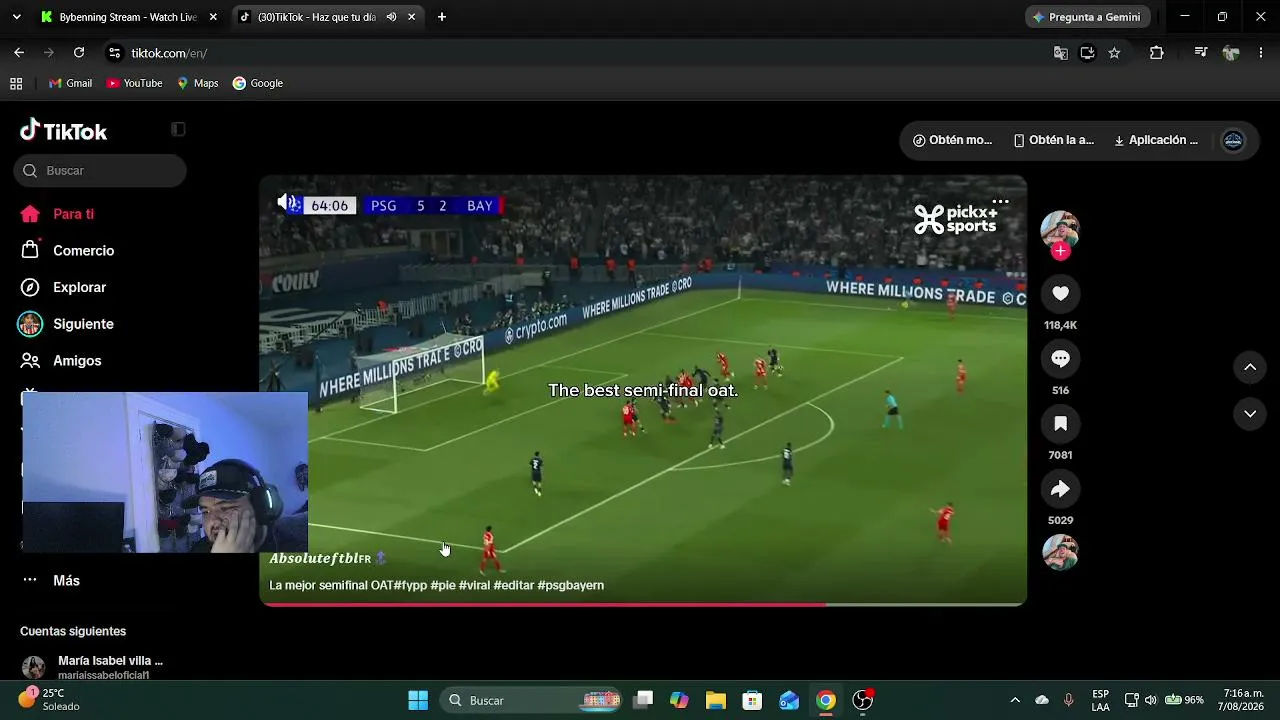
Task: Open the creator's profile picture beside the video
Action: [1060, 229]
